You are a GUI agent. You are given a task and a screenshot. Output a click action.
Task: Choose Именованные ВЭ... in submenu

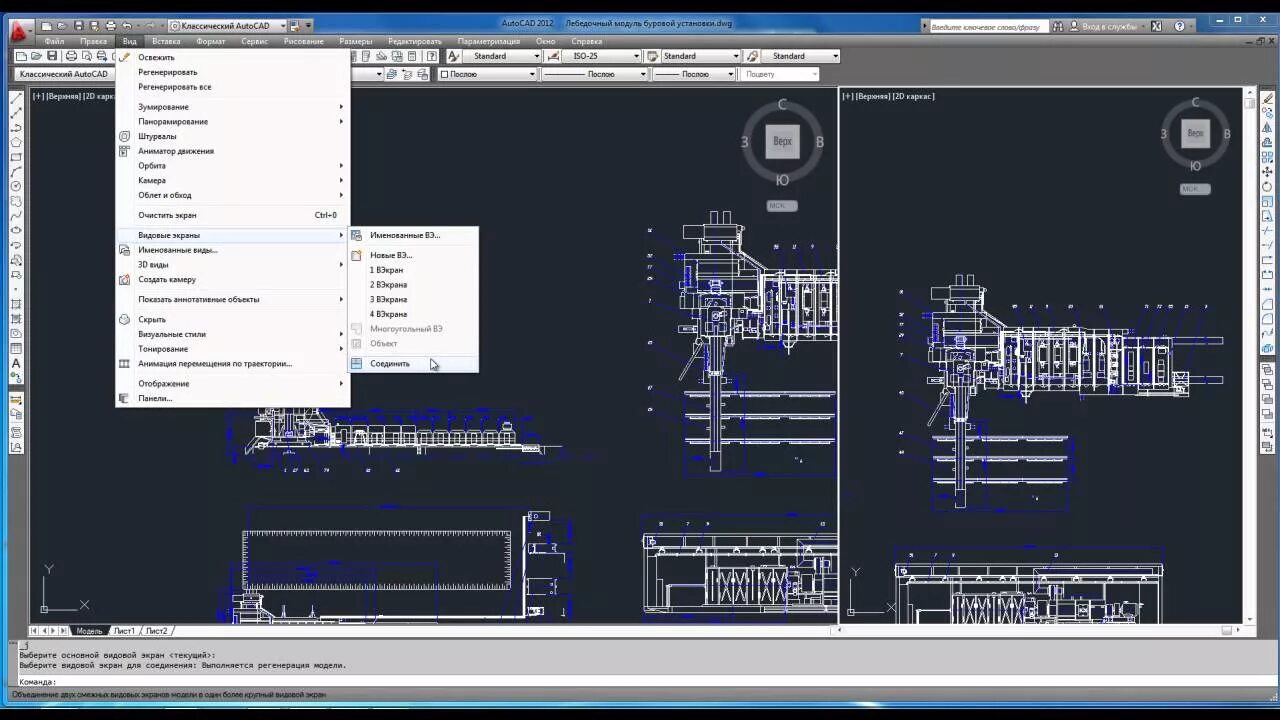click(x=413, y=235)
